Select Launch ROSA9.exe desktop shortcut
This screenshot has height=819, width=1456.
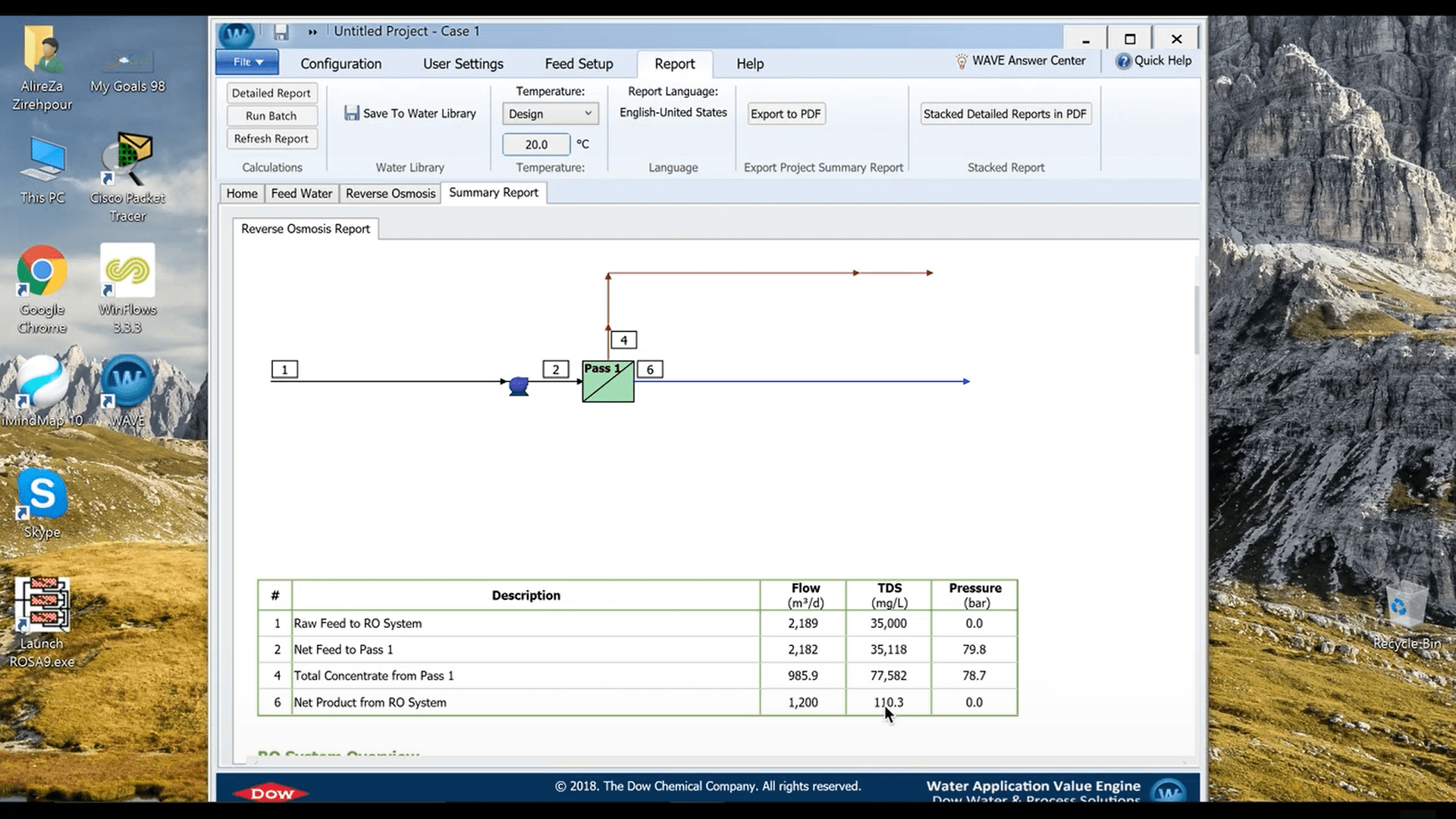[x=42, y=623]
